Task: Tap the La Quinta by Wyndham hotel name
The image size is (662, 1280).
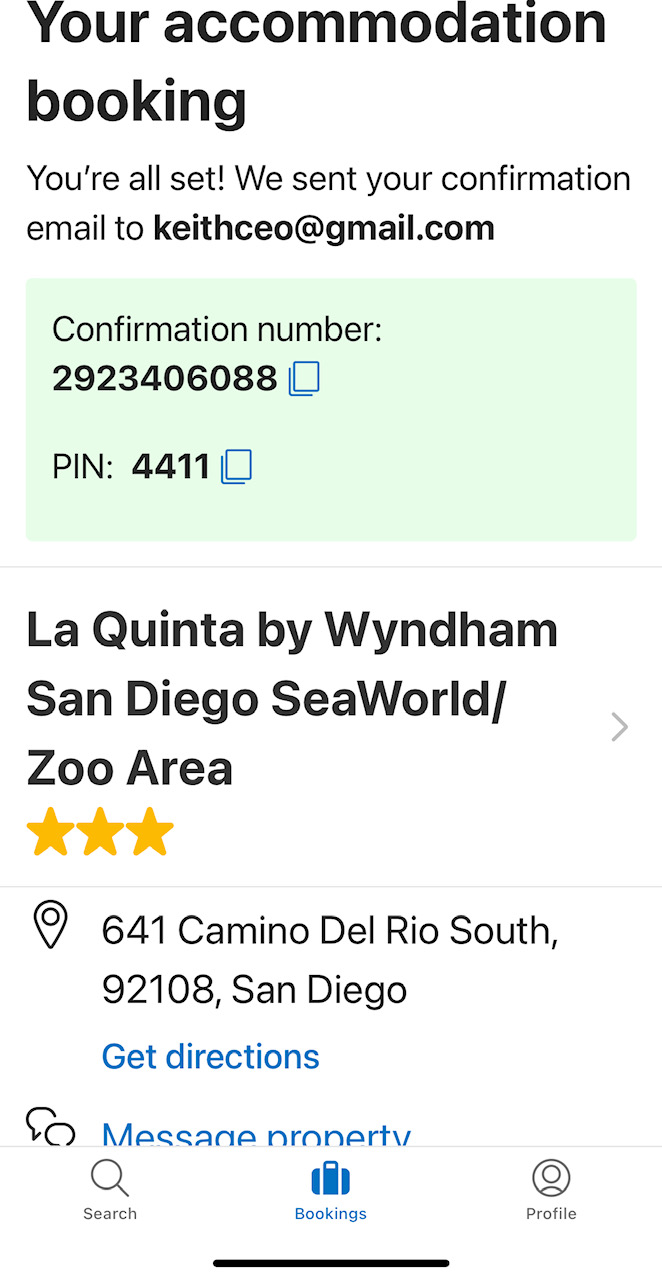Action: coord(290,698)
